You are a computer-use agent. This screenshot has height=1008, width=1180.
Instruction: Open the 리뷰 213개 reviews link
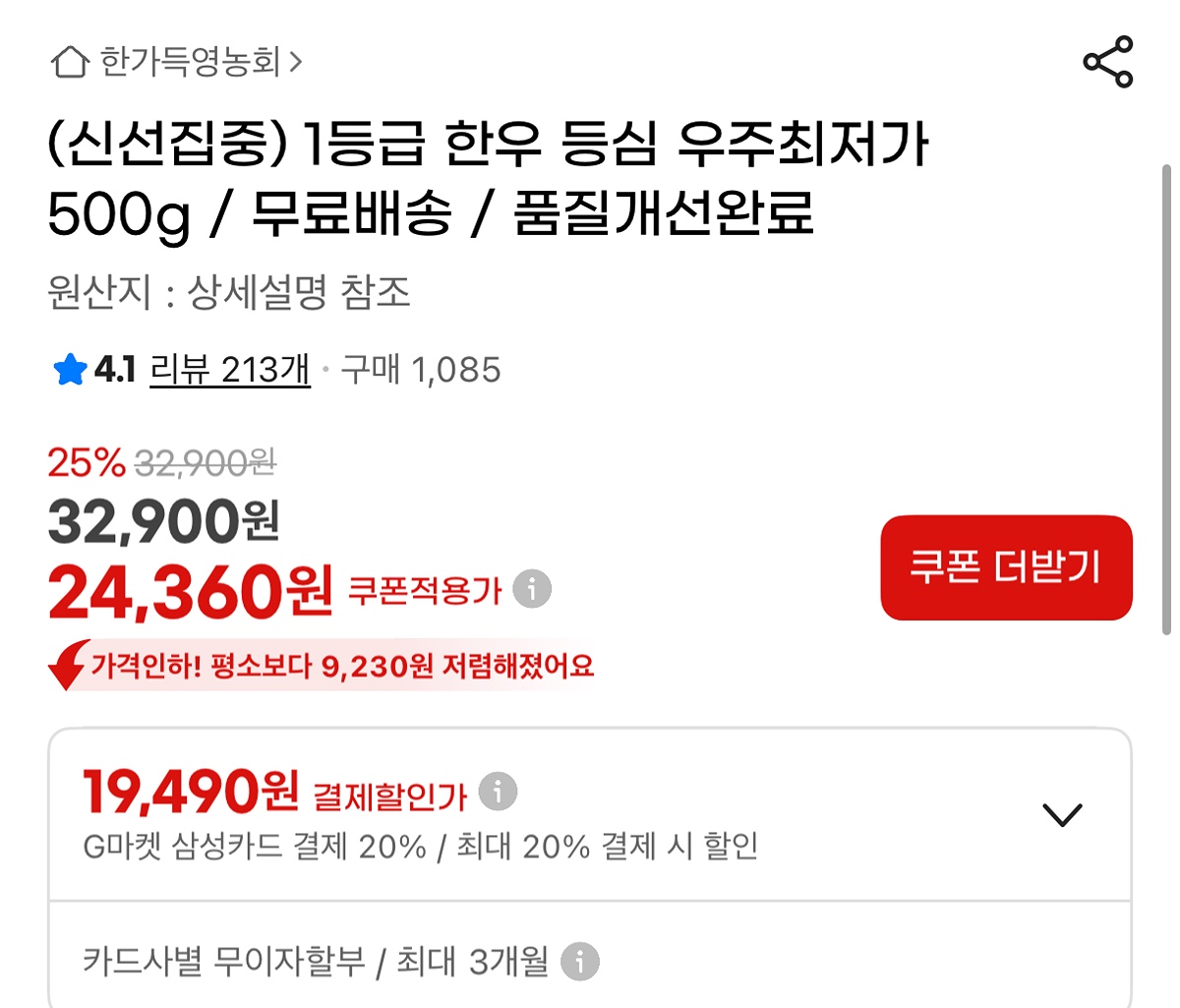[x=229, y=370]
